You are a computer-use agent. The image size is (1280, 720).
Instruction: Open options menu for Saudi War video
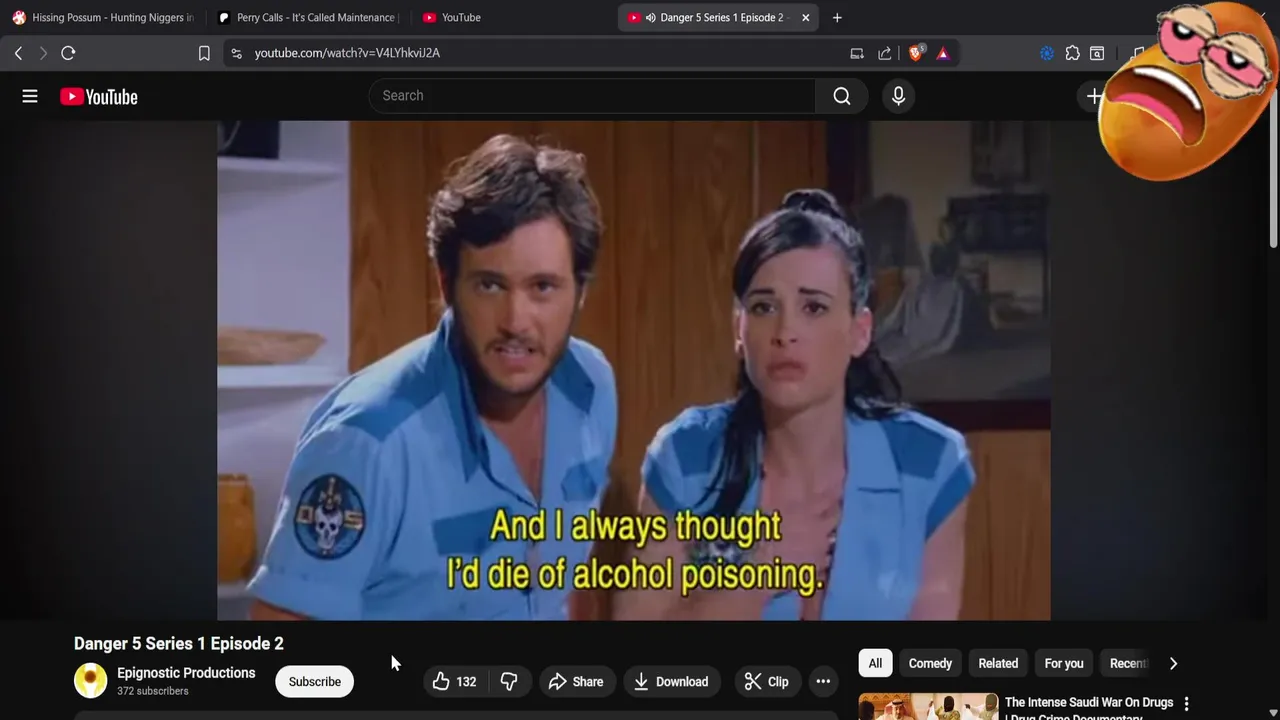coord(1186,704)
